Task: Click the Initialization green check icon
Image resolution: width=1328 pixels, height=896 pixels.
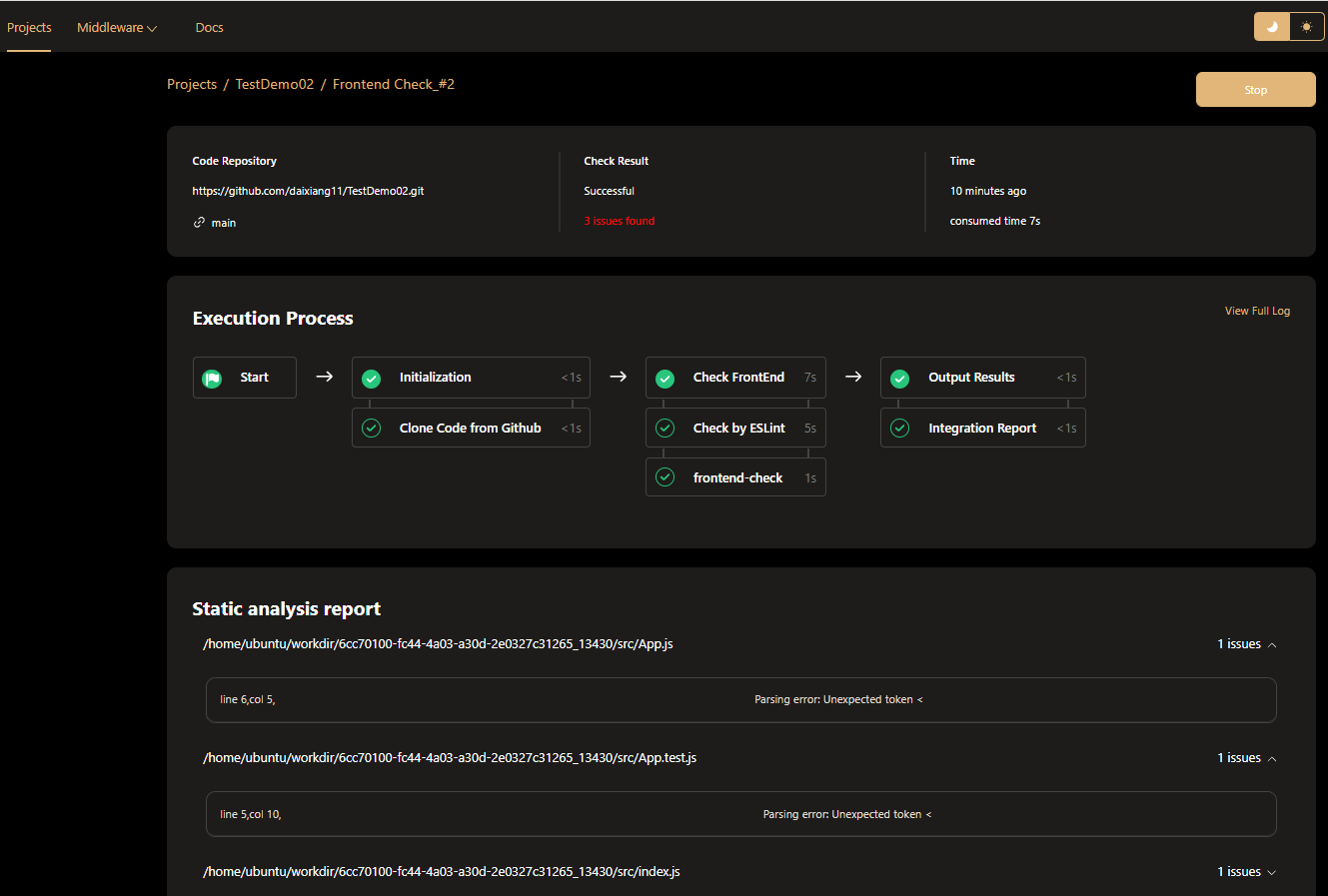Action: pyautogui.click(x=371, y=378)
